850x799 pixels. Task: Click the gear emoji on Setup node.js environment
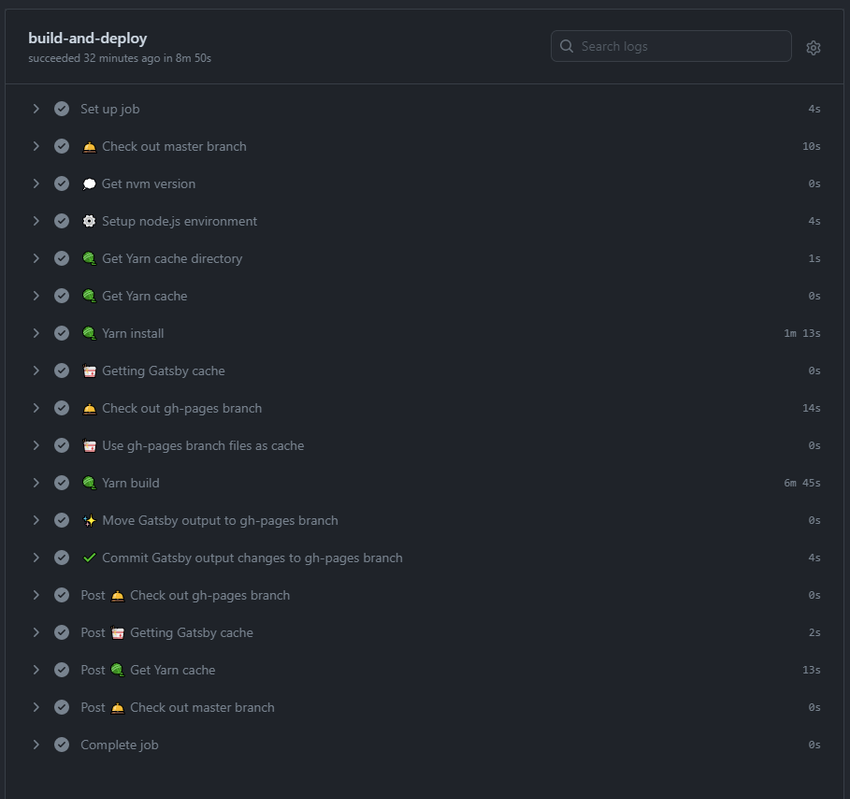(x=89, y=221)
